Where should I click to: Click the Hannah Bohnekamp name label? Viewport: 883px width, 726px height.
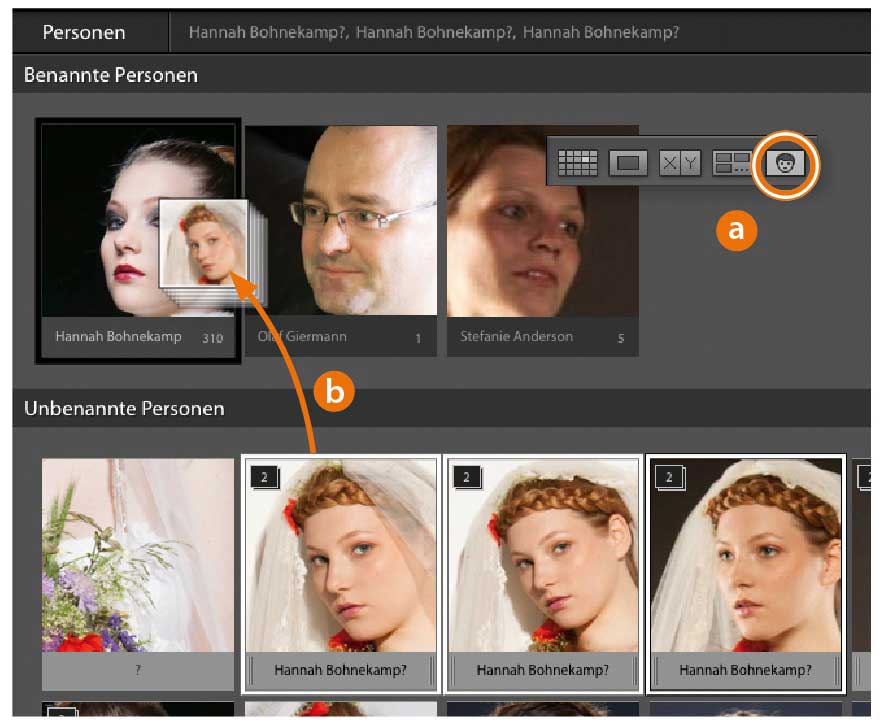[x=118, y=336]
